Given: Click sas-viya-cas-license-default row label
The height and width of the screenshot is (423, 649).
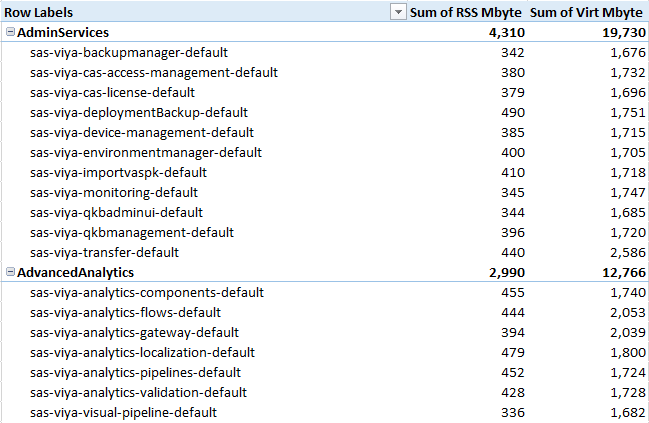Looking at the screenshot, I should (x=112, y=92).
